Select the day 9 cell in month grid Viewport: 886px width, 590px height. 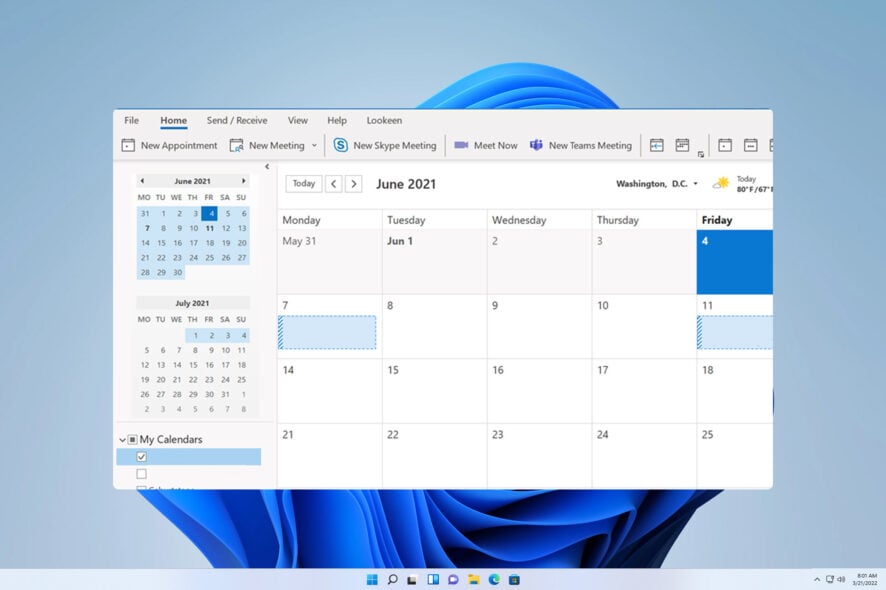[x=540, y=326]
